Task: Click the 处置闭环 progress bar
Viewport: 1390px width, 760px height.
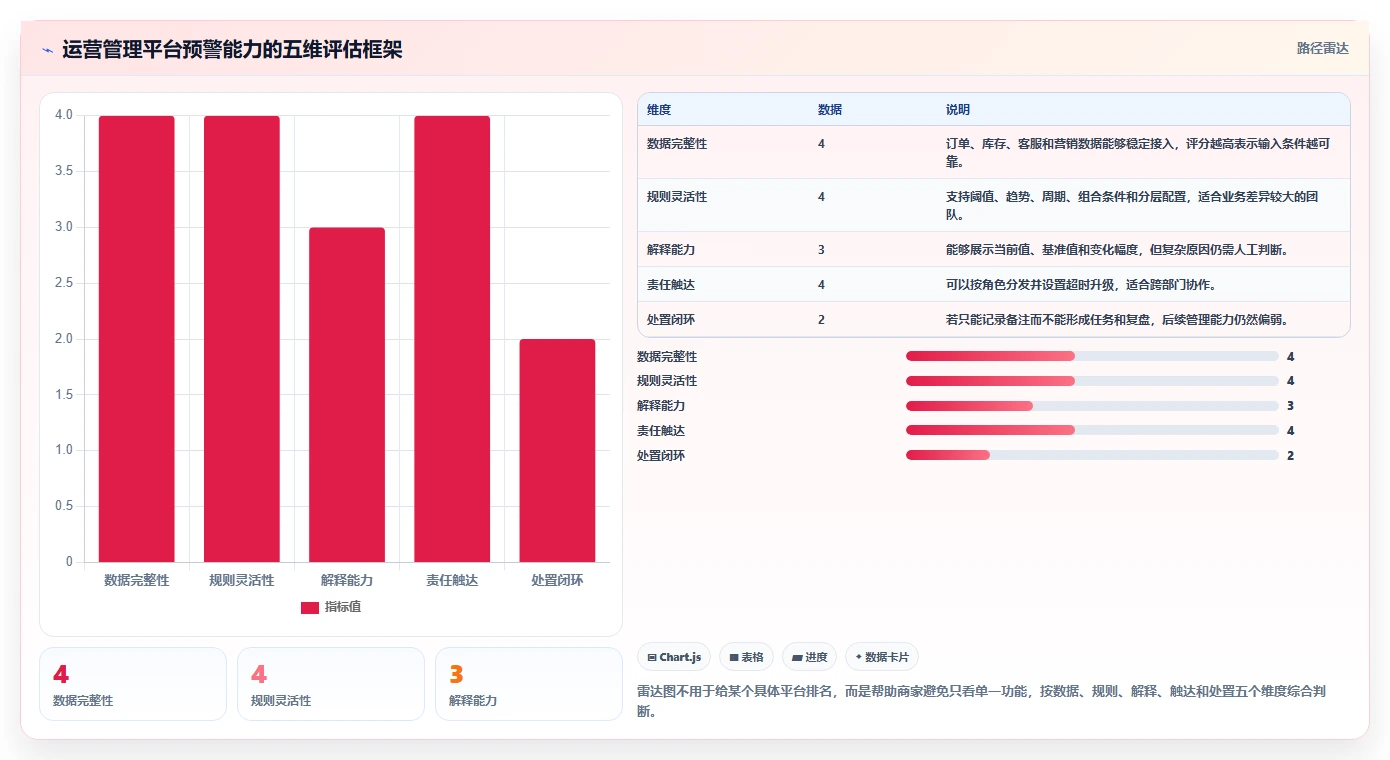Action: [1092, 455]
